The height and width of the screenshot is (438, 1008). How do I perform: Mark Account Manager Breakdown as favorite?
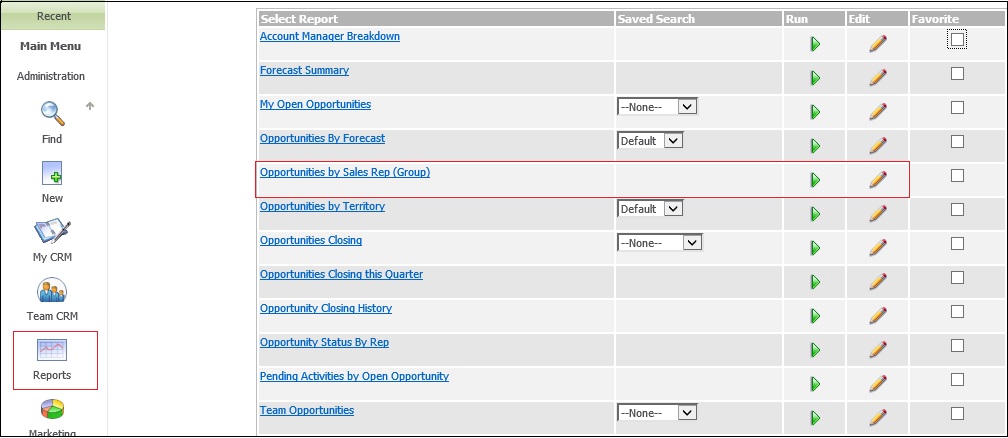pyautogui.click(x=957, y=40)
